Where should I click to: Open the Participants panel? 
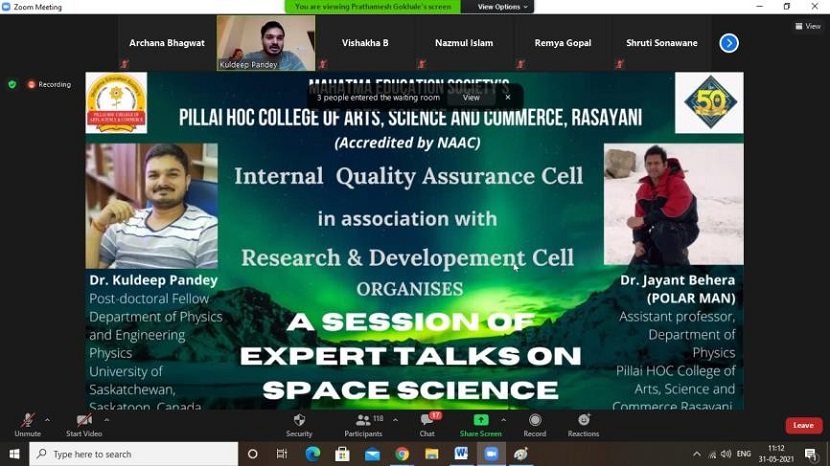coord(363,423)
